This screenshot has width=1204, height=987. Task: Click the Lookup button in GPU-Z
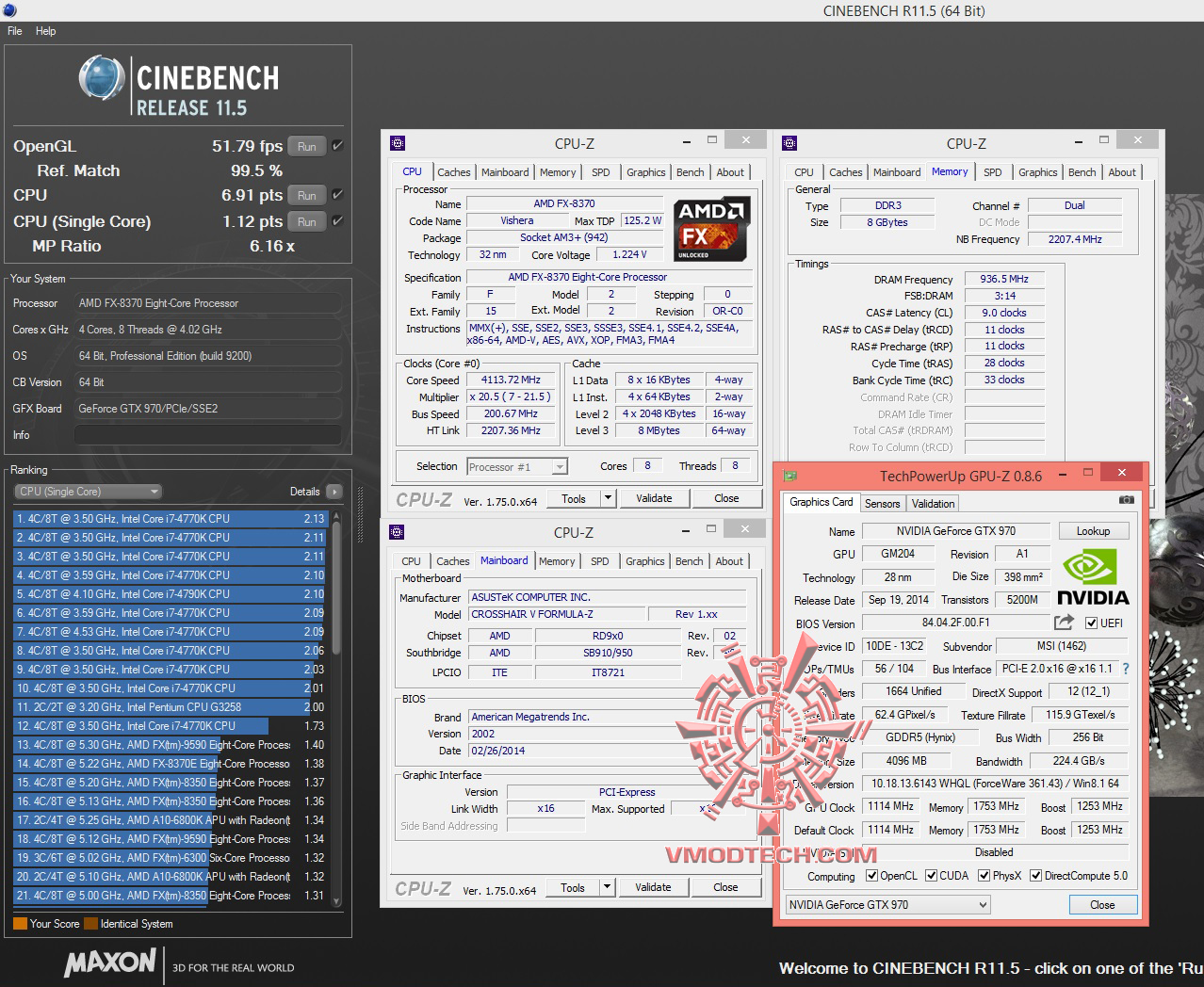[x=1094, y=531]
